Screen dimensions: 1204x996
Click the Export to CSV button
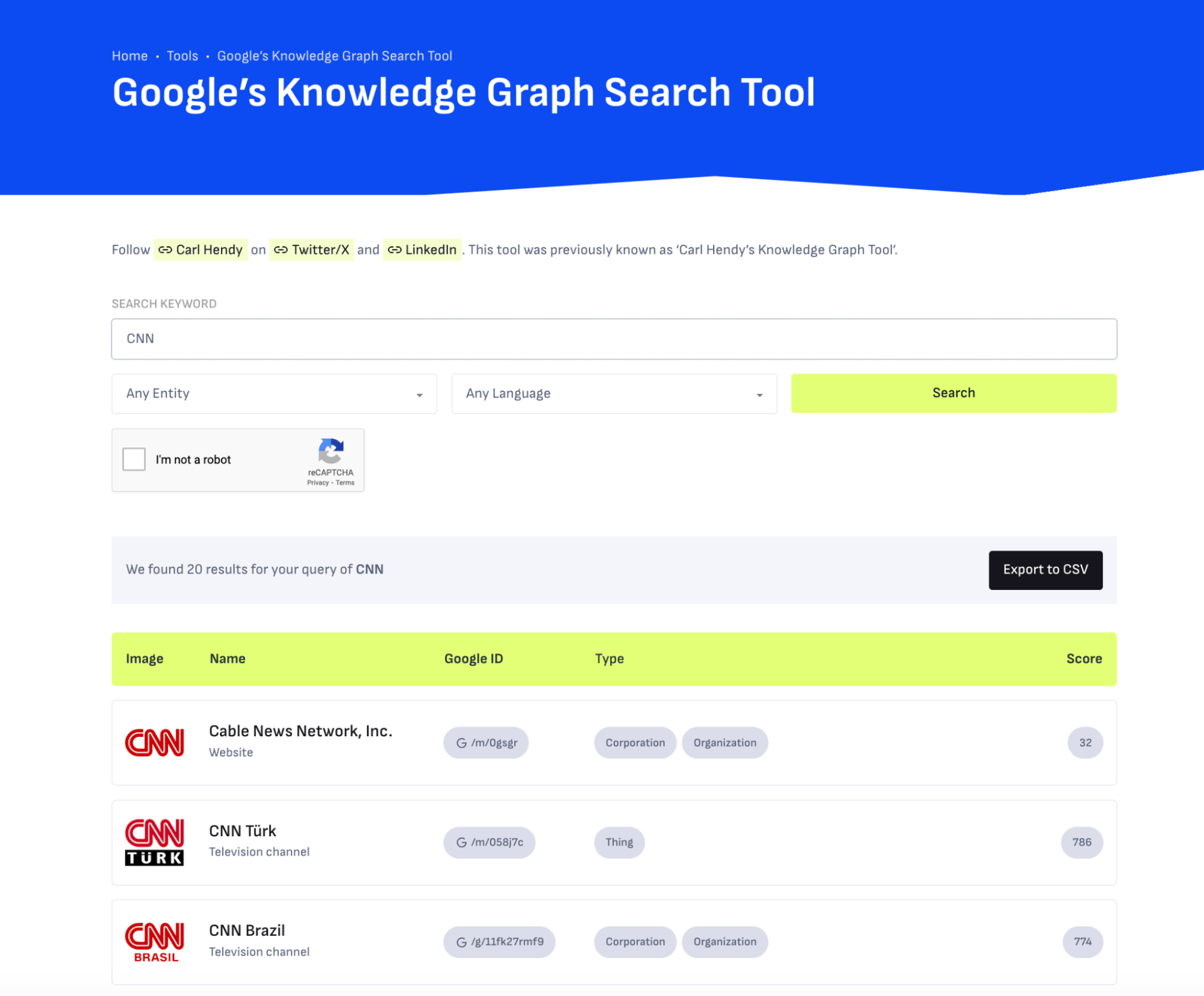(x=1045, y=569)
